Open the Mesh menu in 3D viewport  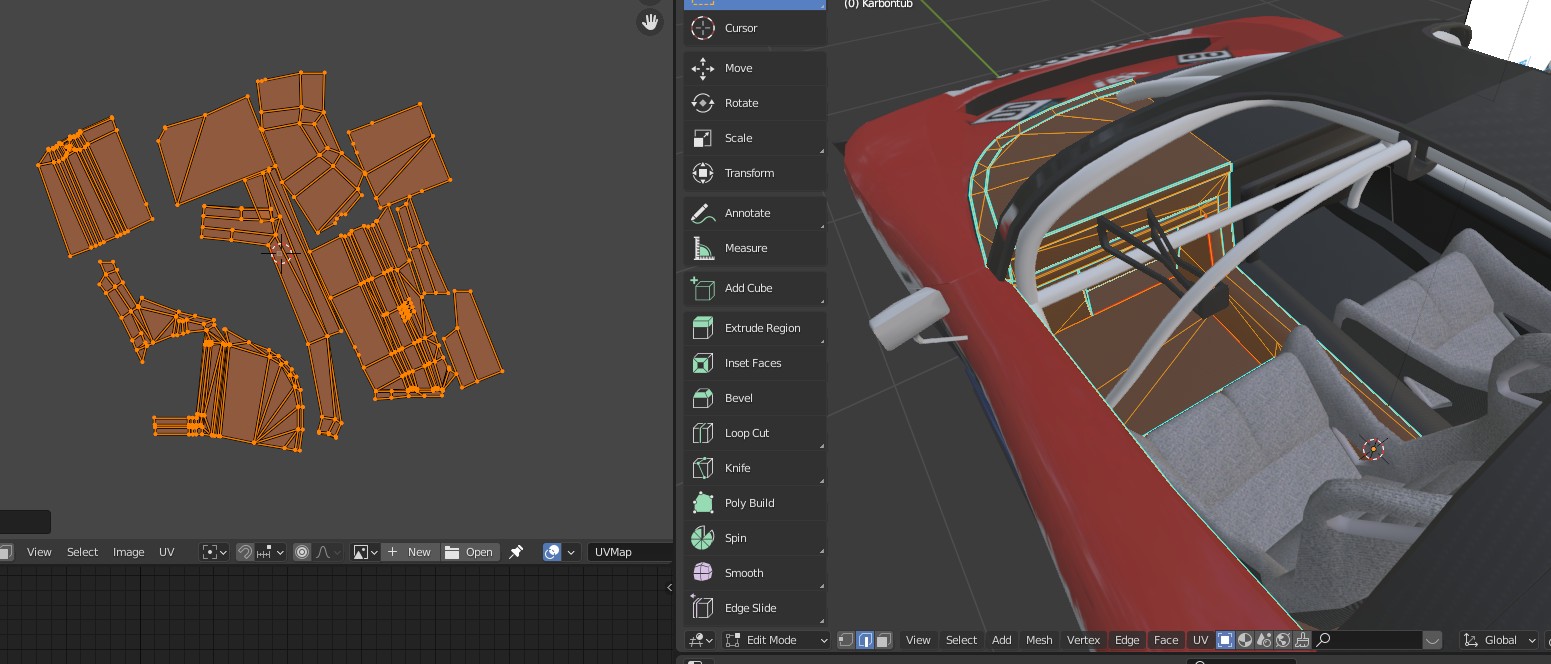tap(1039, 640)
